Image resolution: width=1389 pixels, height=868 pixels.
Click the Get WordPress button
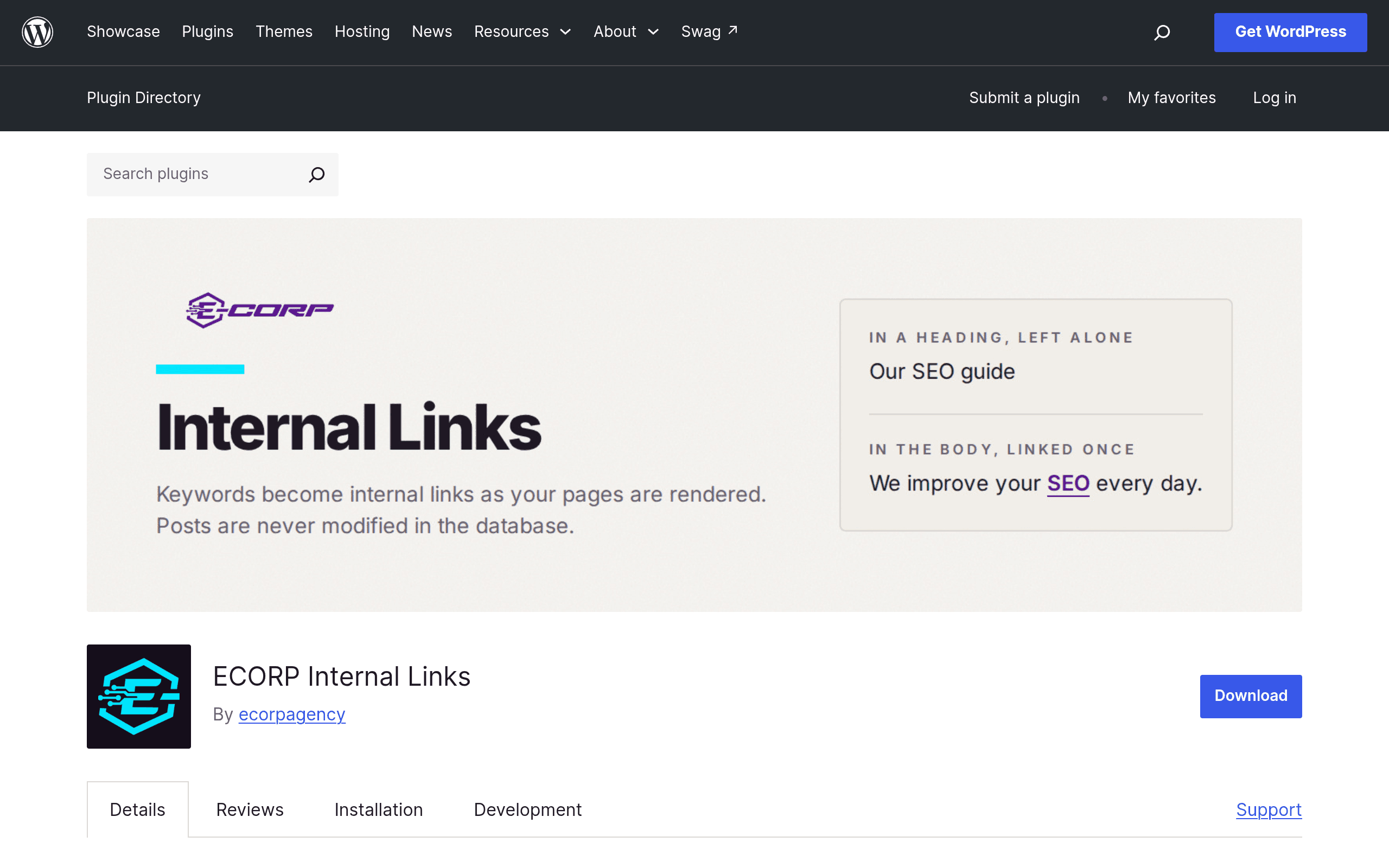pos(1290,32)
